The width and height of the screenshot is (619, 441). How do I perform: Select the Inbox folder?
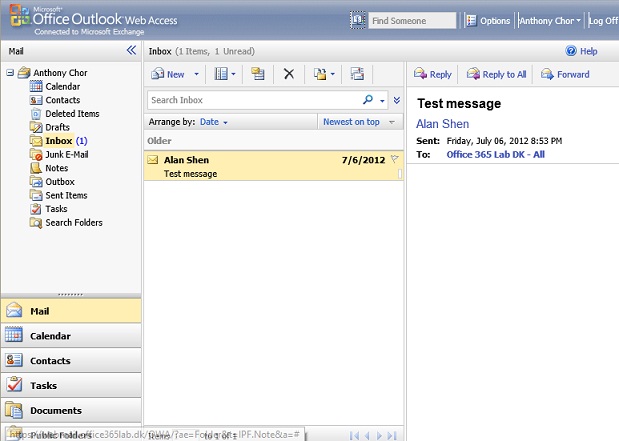[x=58, y=141]
